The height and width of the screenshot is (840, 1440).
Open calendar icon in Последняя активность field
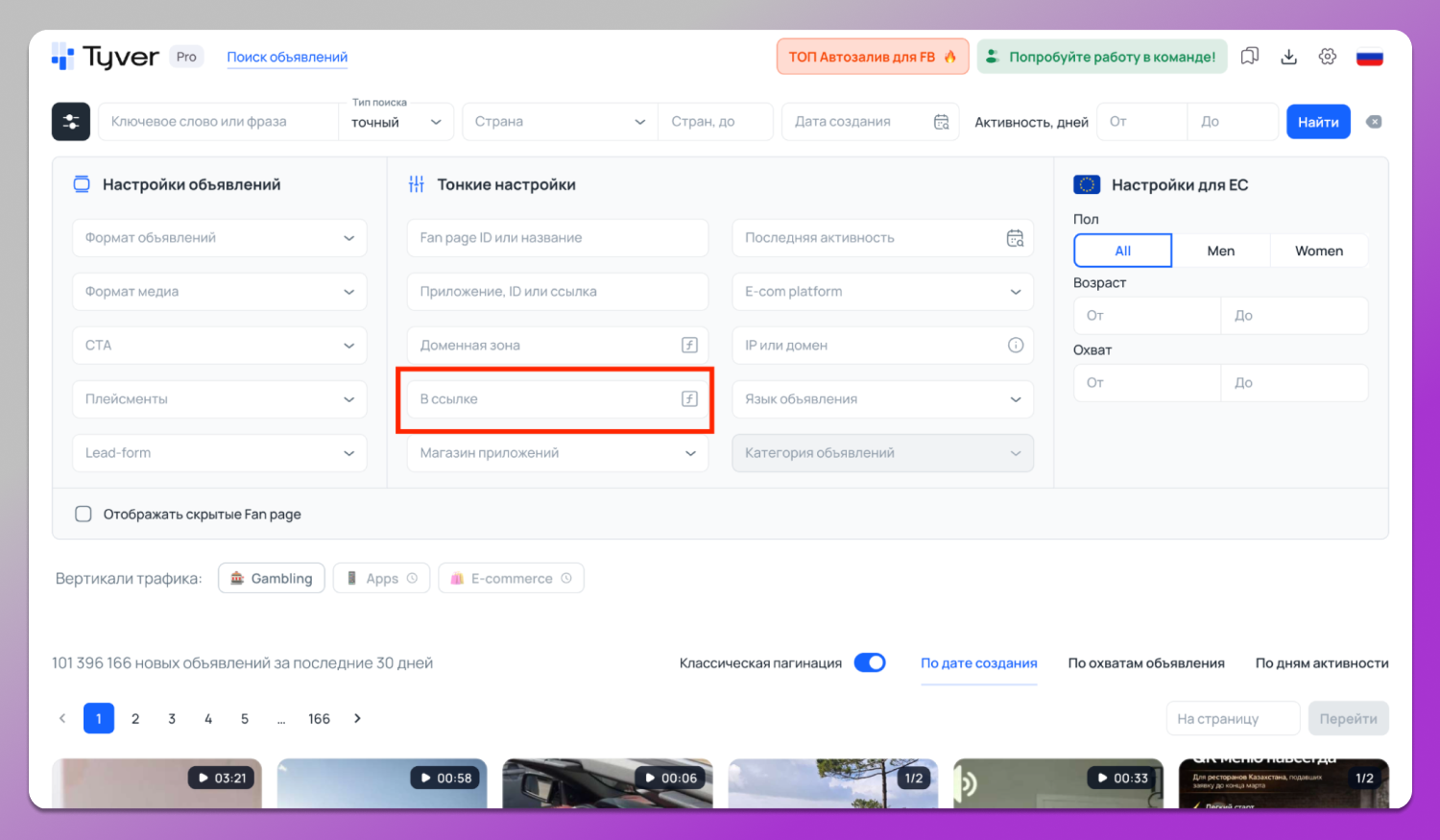coord(1015,237)
